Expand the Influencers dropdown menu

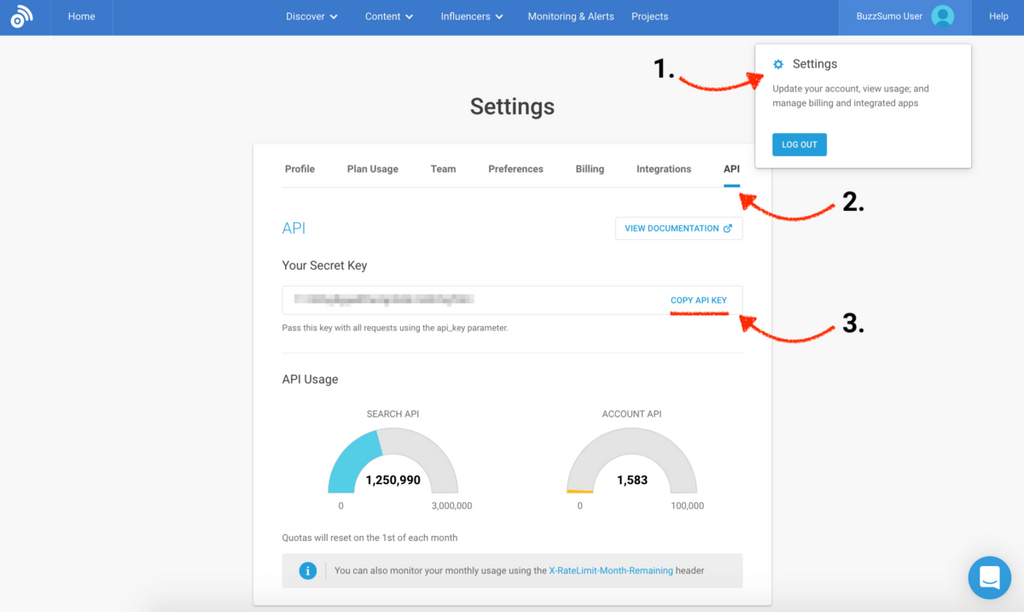coord(472,17)
